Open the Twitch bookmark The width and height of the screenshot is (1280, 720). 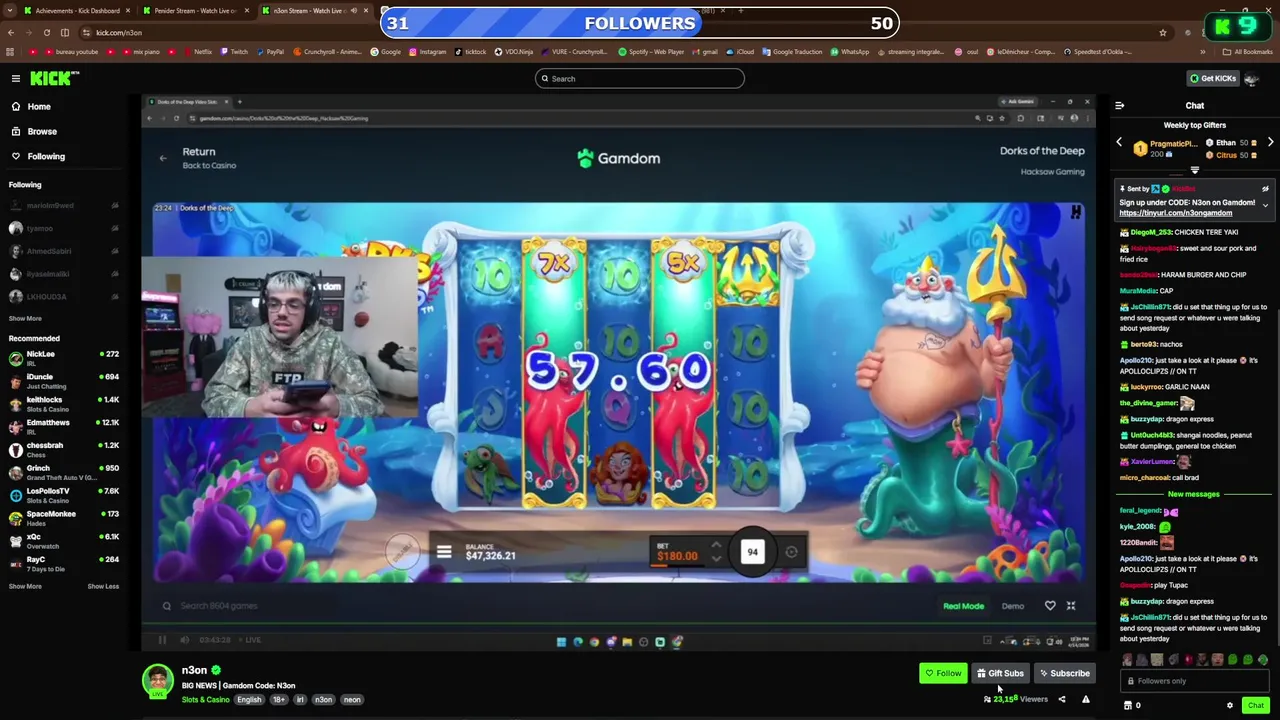pyautogui.click(x=234, y=52)
